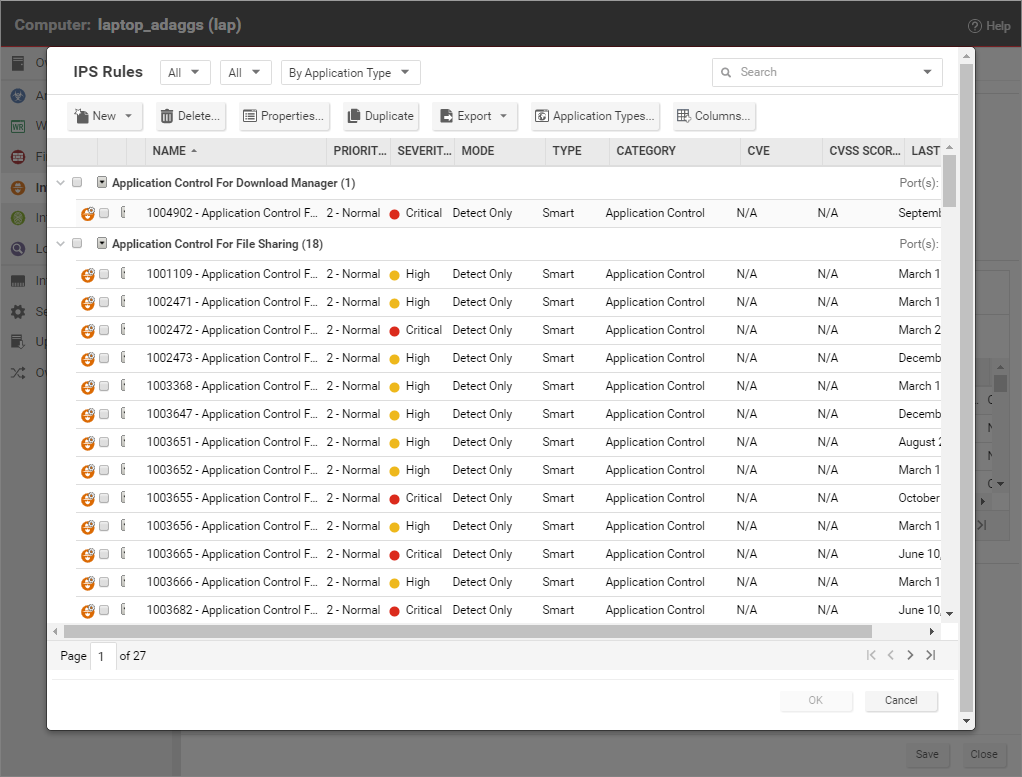Expand the New button dropdown
This screenshot has width=1022, height=777.
tap(128, 116)
